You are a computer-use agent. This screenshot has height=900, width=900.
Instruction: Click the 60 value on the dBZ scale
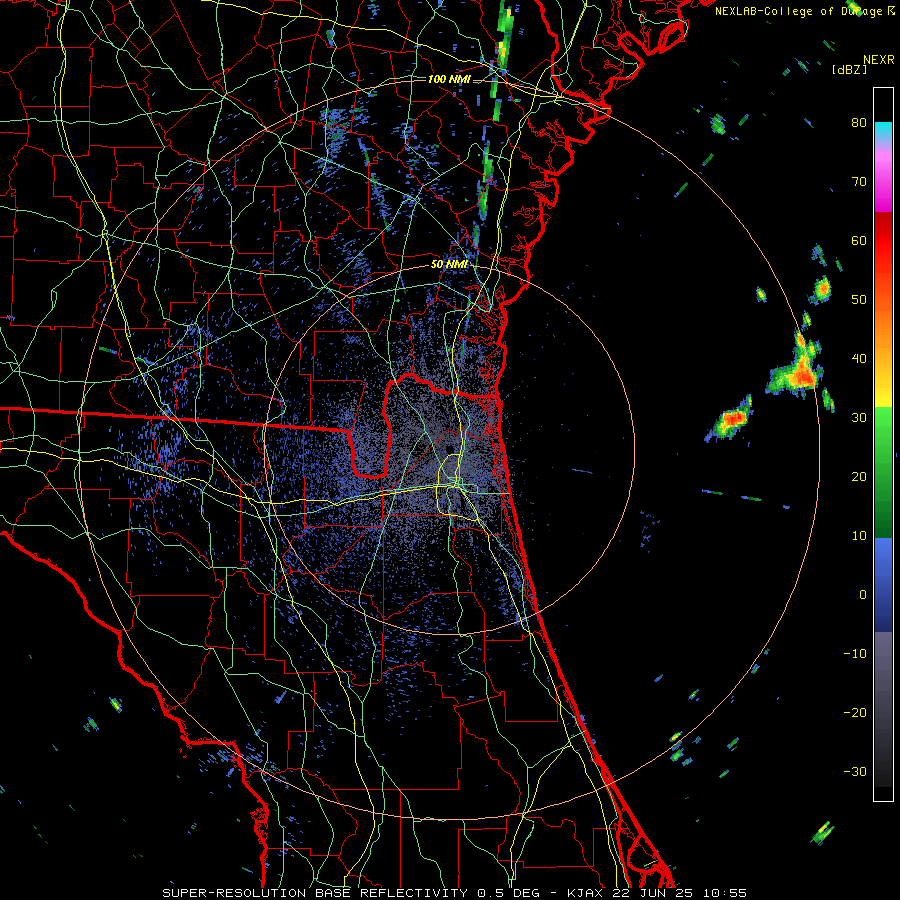pos(859,240)
